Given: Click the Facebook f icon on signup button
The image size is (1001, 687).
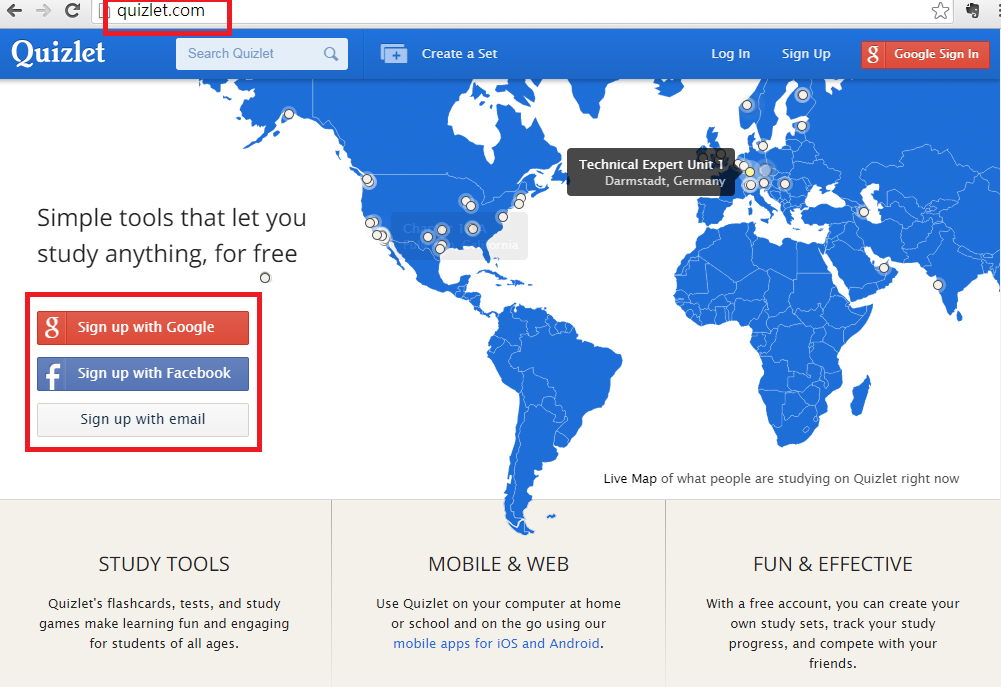Looking at the screenshot, I should 53,374.
